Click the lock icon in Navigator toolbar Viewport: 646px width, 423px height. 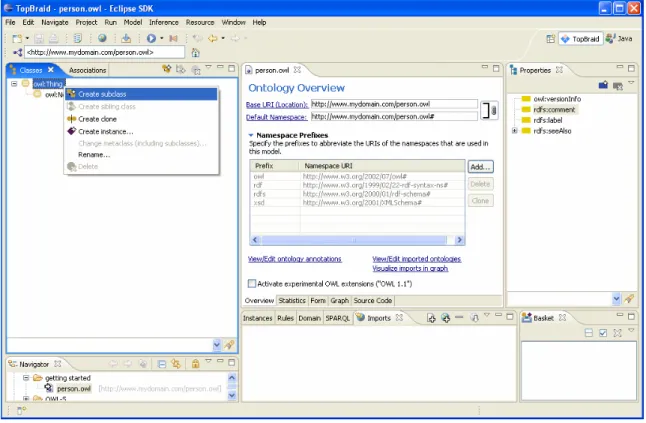tap(196, 364)
